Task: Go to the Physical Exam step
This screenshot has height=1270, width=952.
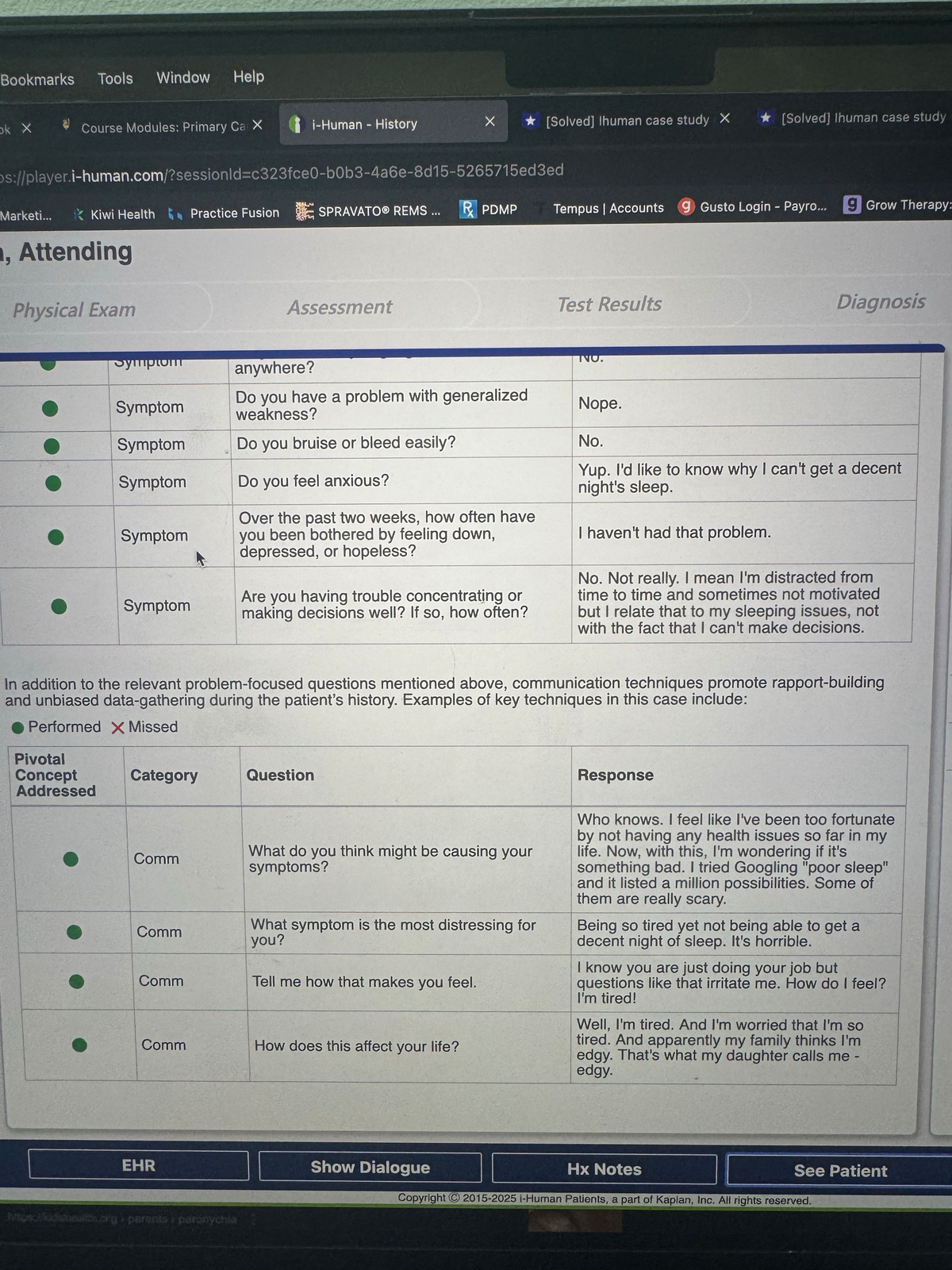Action: 74,310
